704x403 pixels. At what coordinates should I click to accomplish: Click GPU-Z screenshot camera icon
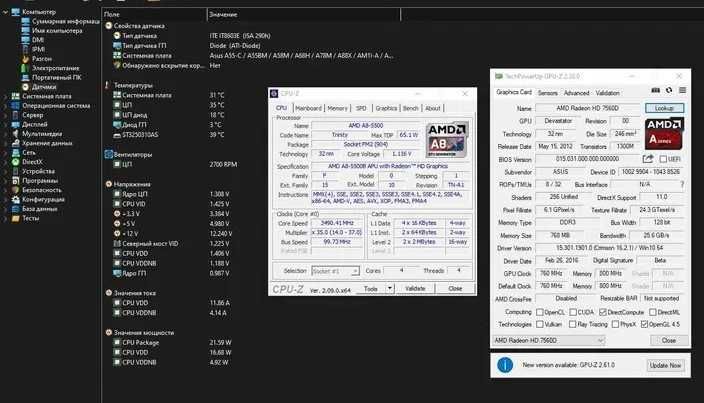pos(656,90)
